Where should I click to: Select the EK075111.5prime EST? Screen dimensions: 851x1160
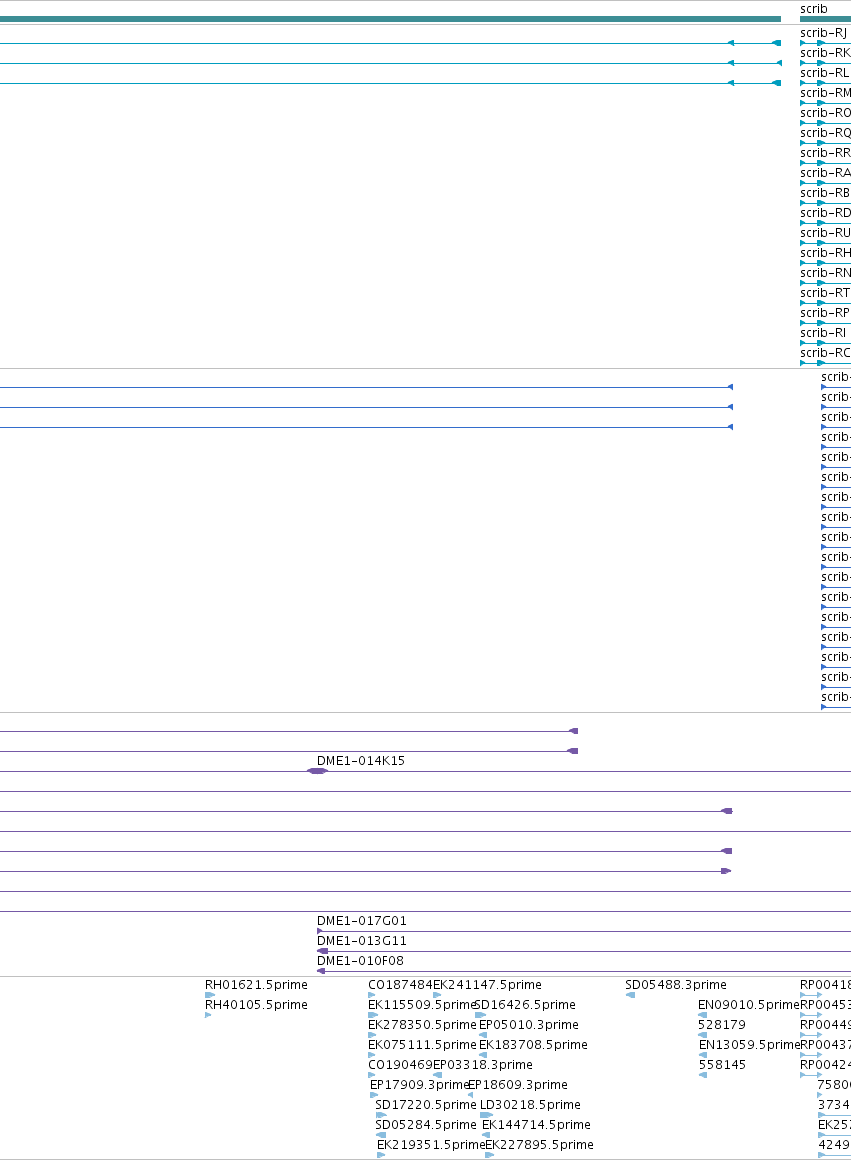click(x=422, y=1045)
